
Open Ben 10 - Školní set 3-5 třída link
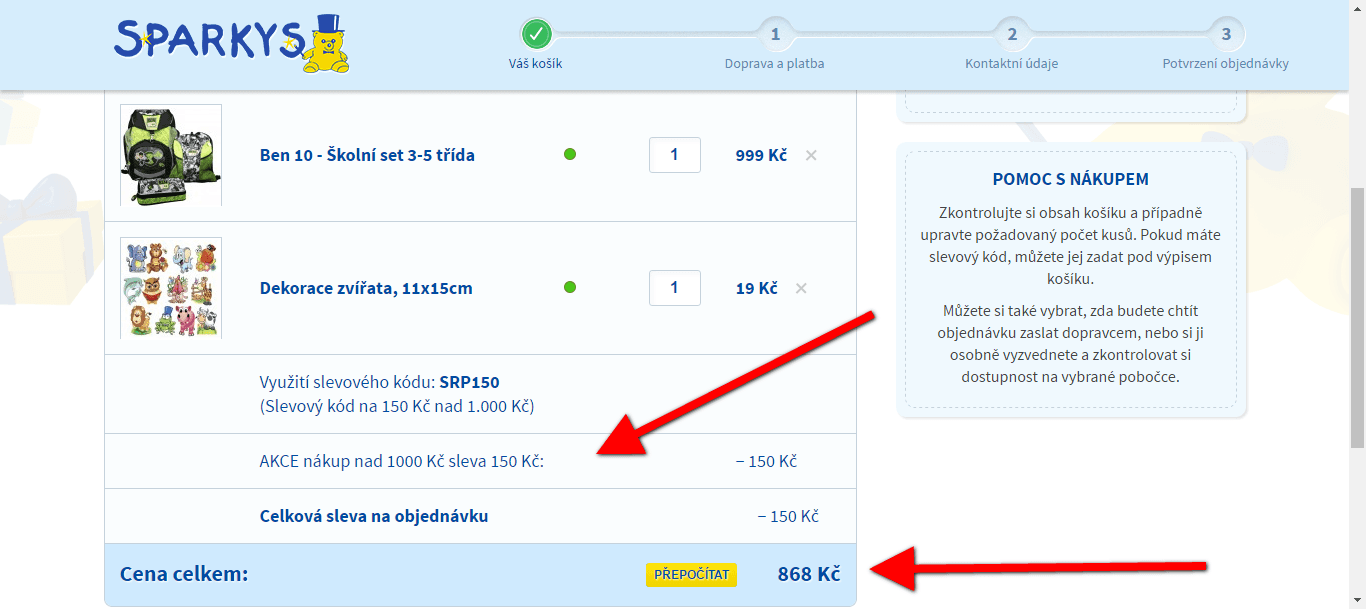[367, 156]
